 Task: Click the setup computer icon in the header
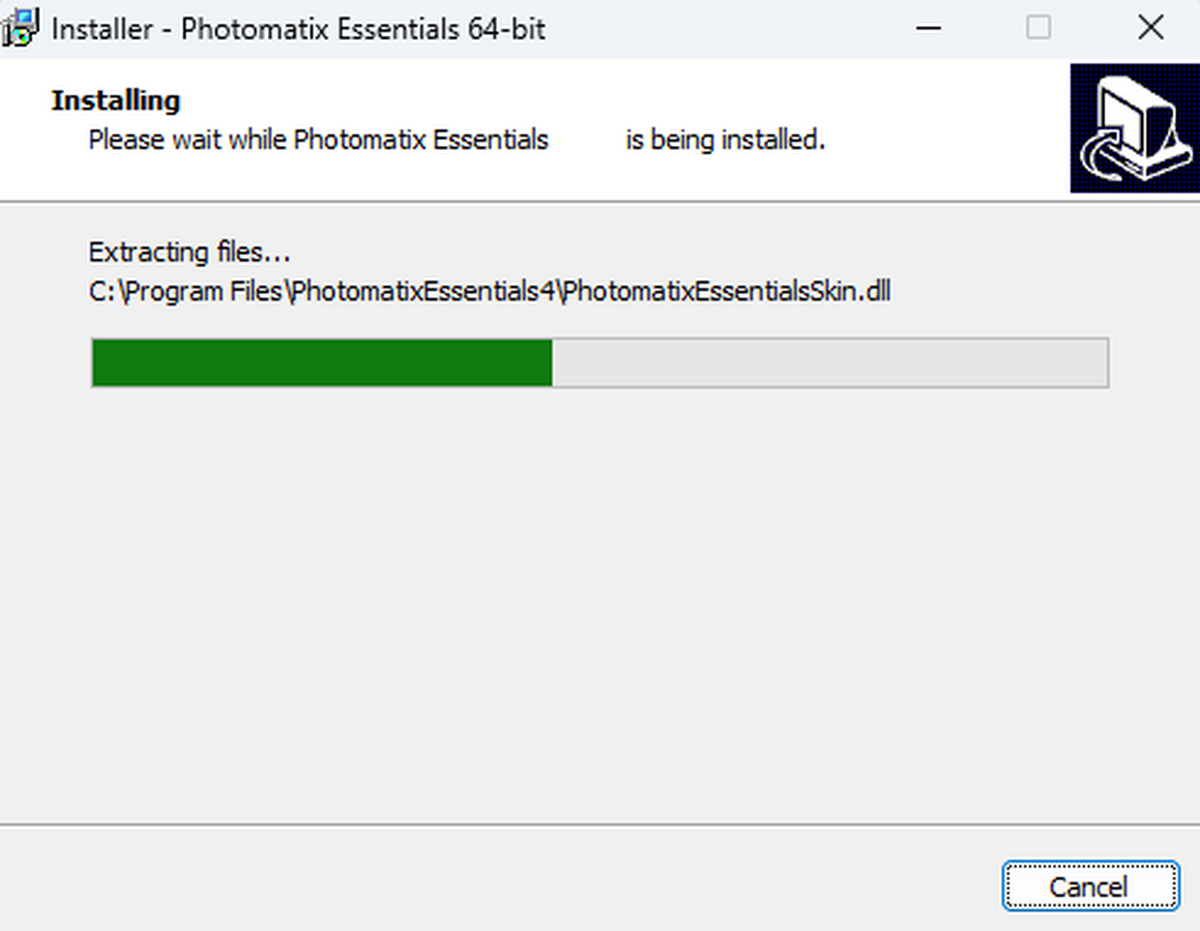coord(1134,128)
